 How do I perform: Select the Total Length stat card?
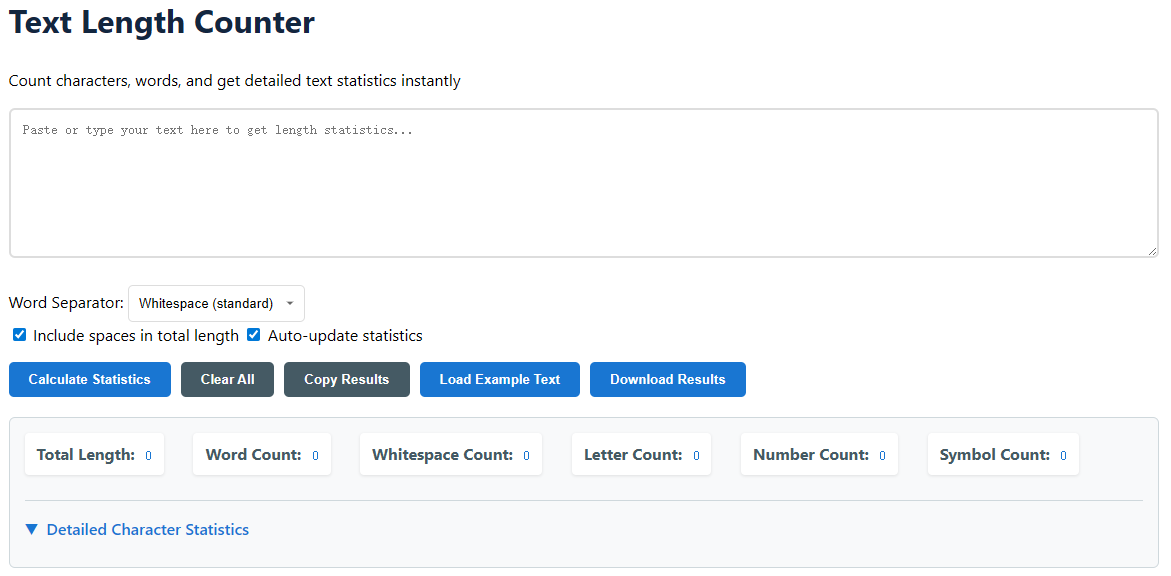94,455
